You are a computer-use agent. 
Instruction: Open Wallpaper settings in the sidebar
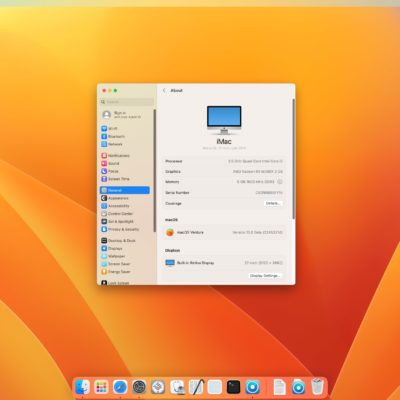click(125, 256)
